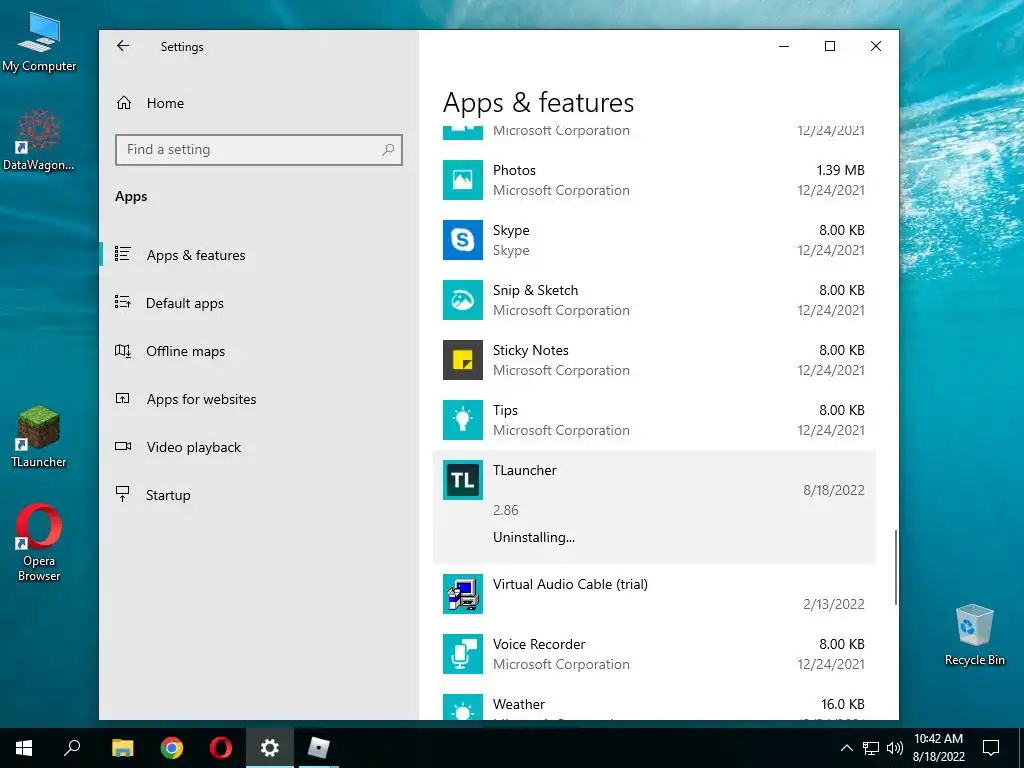The height and width of the screenshot is (768, 1024).
Task: Open Video playback section
Action: tap(193, 447)
